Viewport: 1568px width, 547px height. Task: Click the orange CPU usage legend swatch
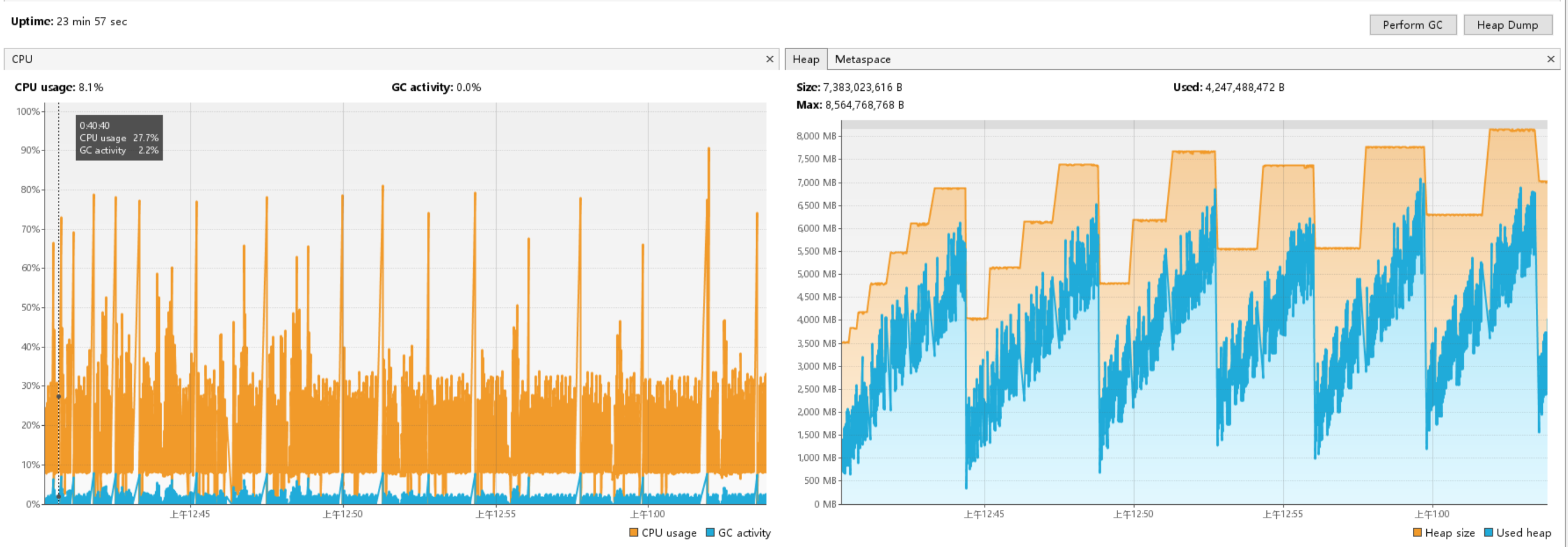634,532
